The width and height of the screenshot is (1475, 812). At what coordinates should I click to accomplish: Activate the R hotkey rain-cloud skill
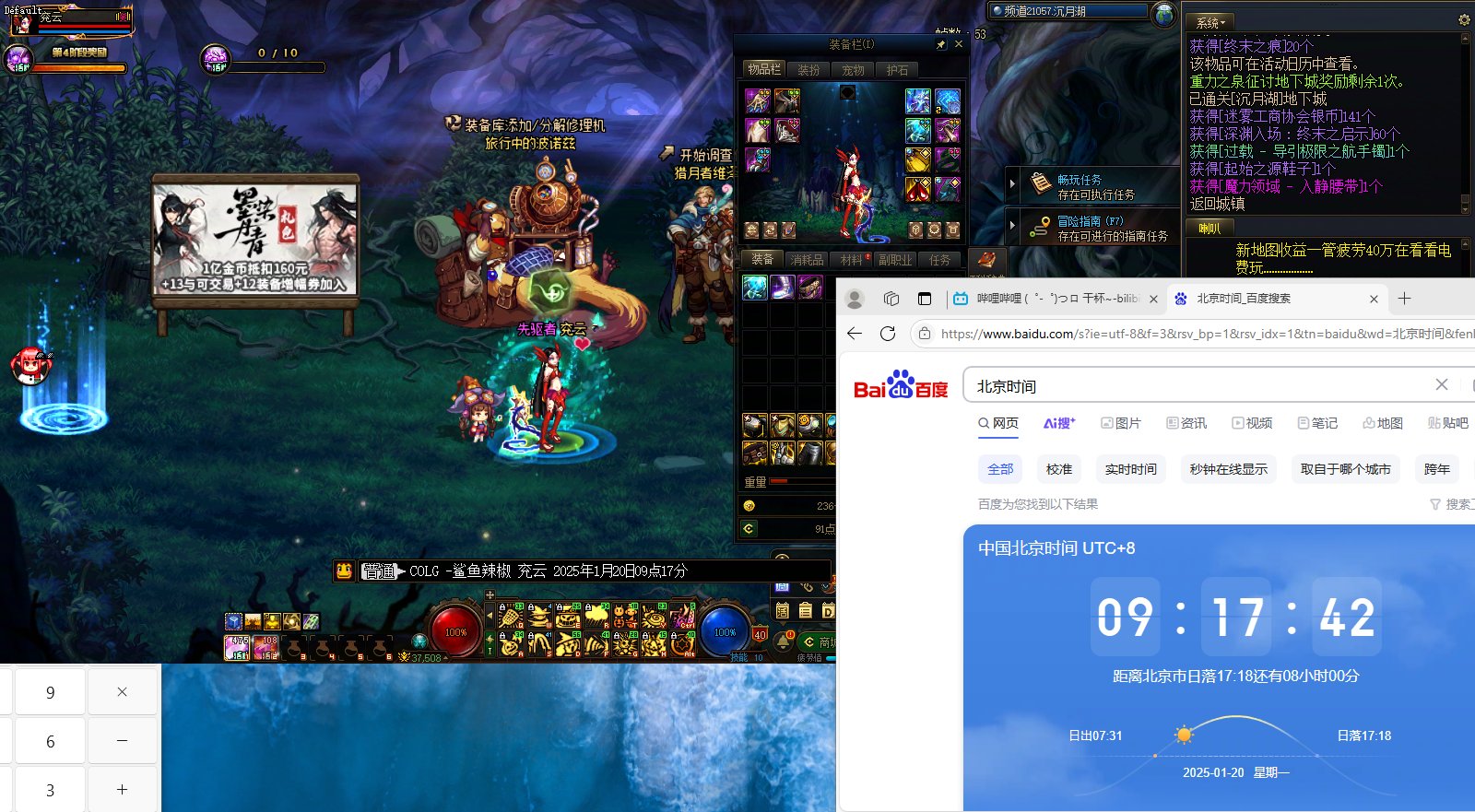point(596,616)
